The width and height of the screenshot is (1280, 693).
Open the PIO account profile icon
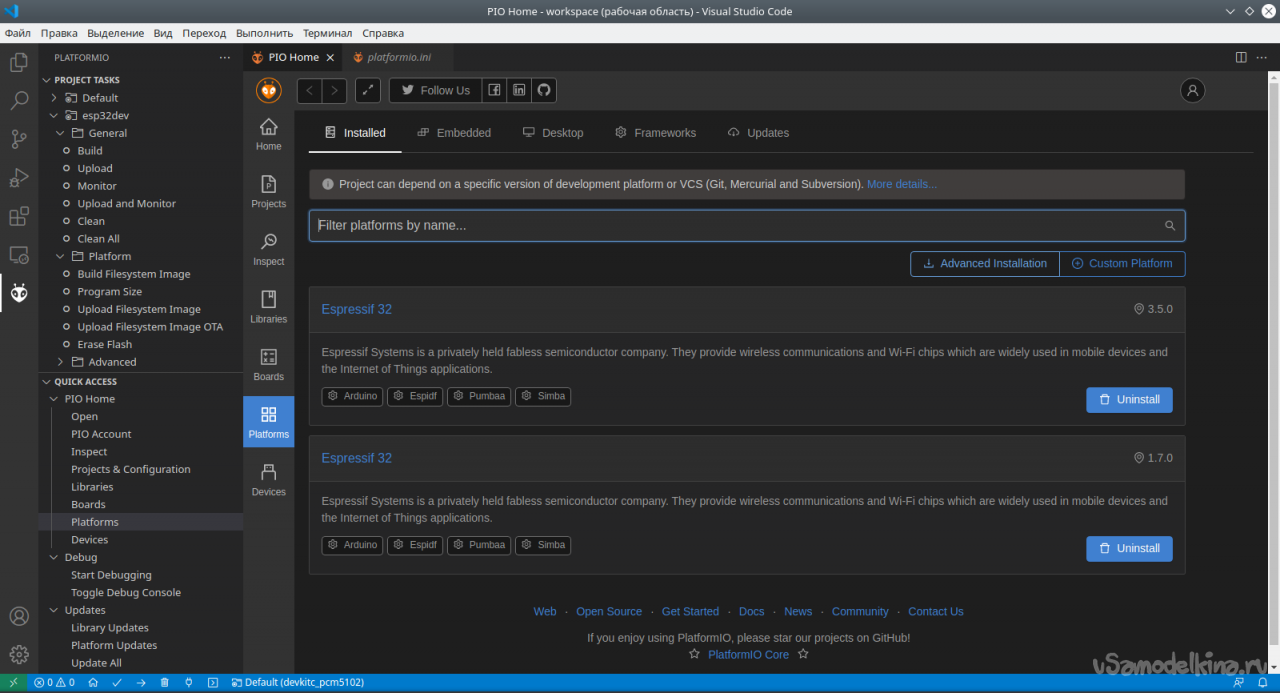[x=1192, y=90]
